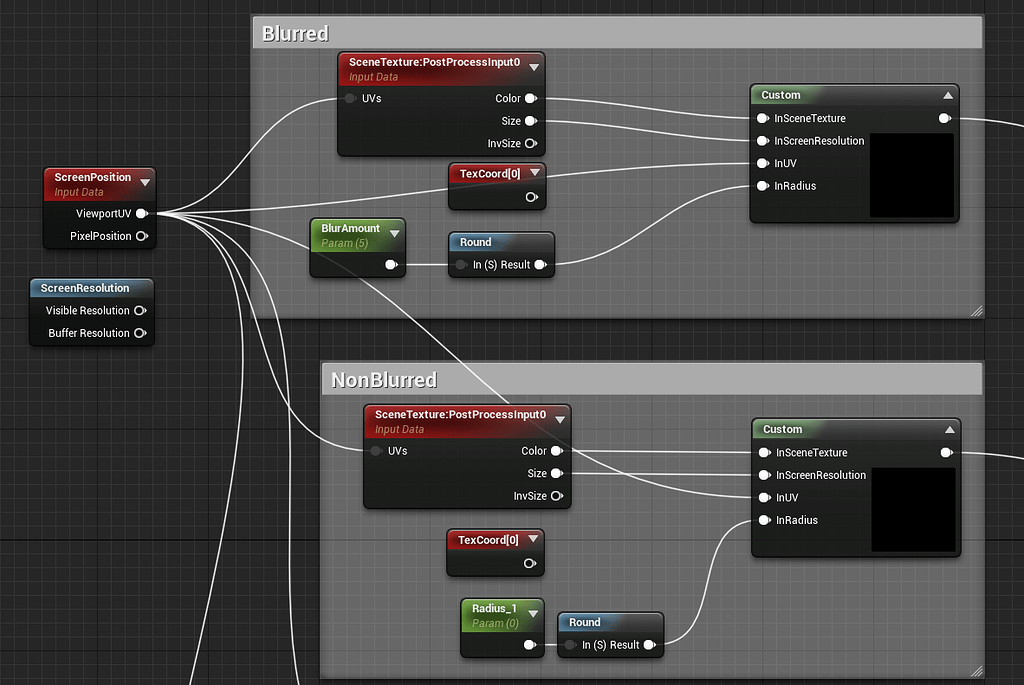The height and width of the screenshot is (685, 1024).
Task: Click the Color output pin on Blurred SceneTexture node
Action: tap(531, 98)
